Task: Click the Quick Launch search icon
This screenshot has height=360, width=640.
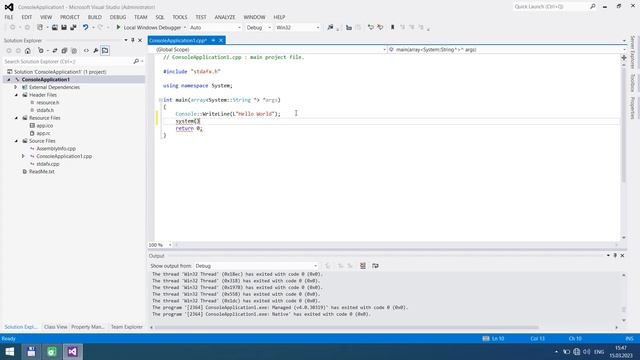Action: (593, 7)
